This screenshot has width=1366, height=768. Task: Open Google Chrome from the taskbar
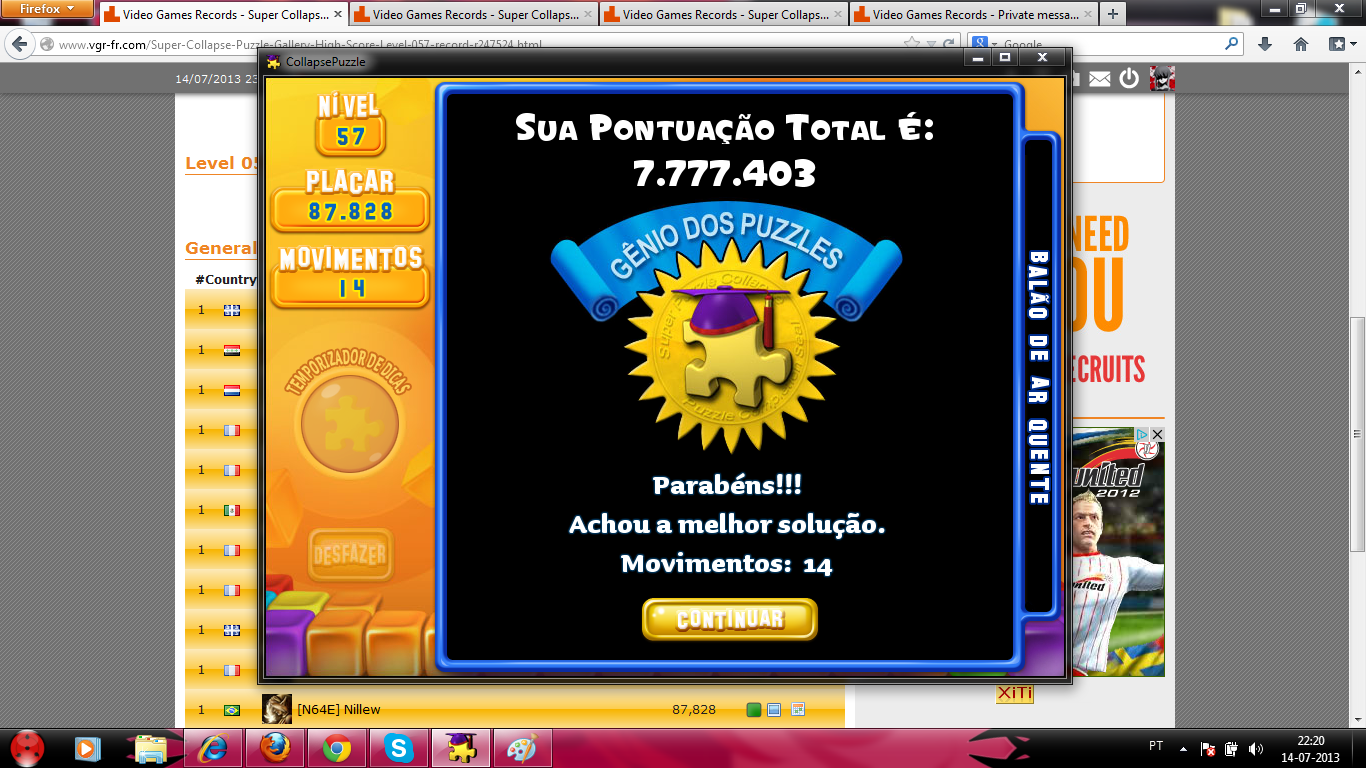point(336,748)
